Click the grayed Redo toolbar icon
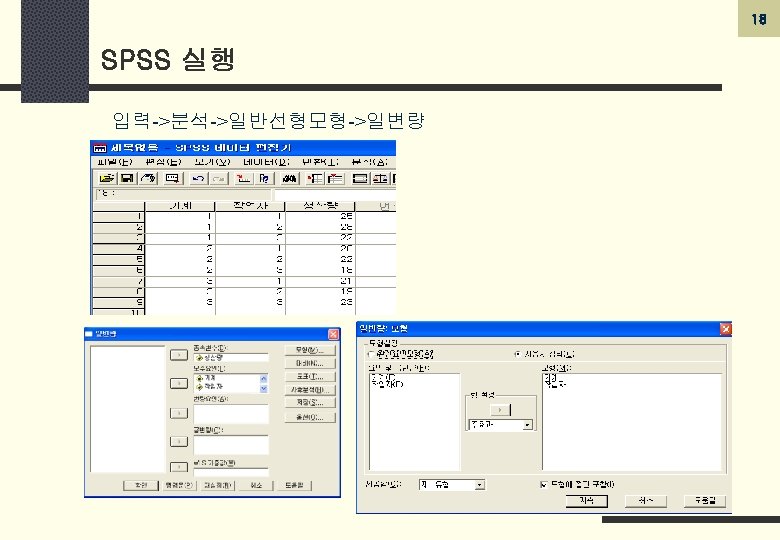 pyautogui.click(x=219, y=178)
